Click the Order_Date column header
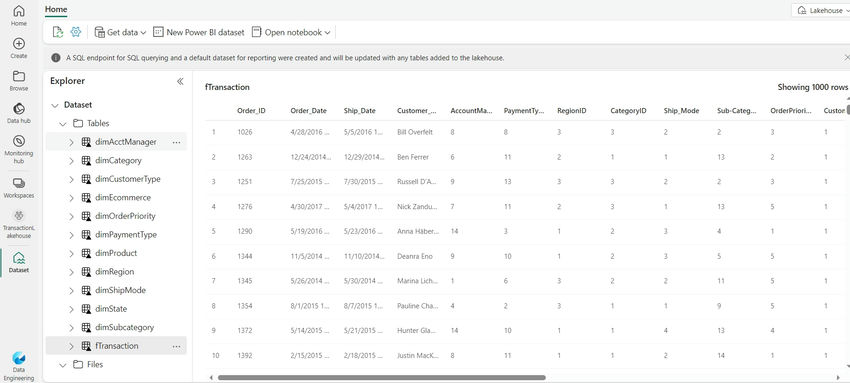850x383 pixels. point(308,111)
